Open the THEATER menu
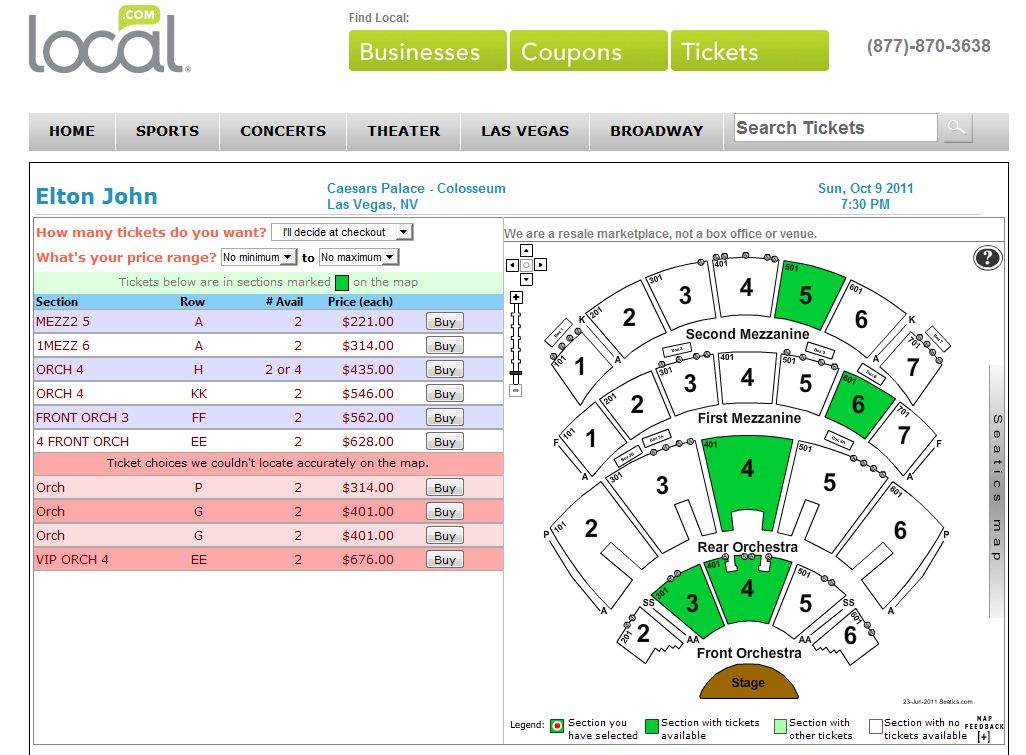1026x755 pixels. [404, 131]
